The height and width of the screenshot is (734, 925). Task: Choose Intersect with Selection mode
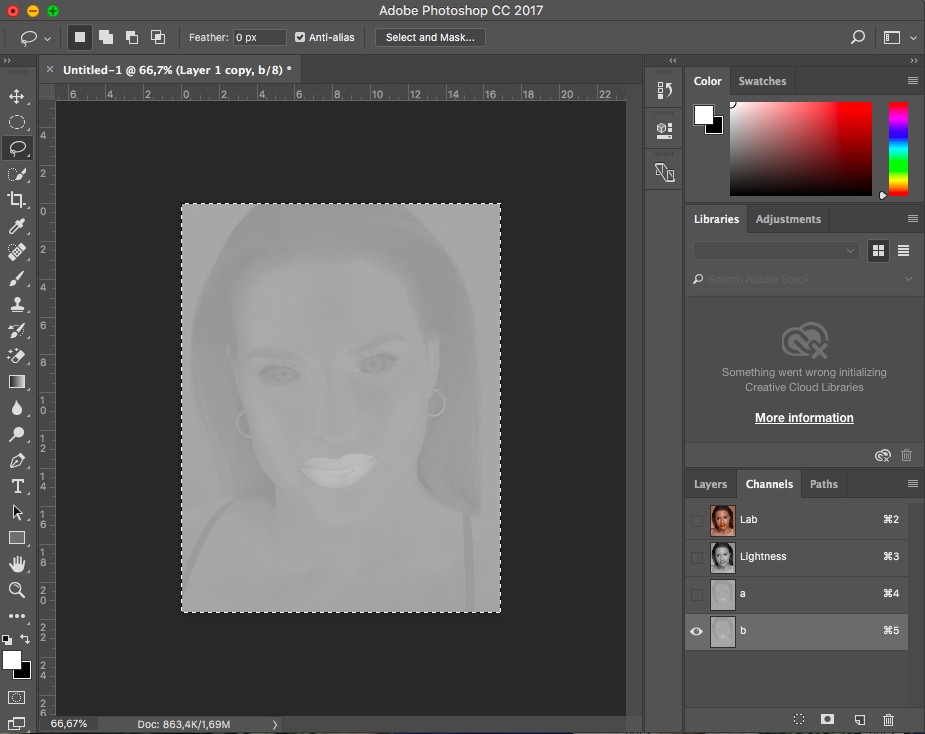[x=158, y=37]
